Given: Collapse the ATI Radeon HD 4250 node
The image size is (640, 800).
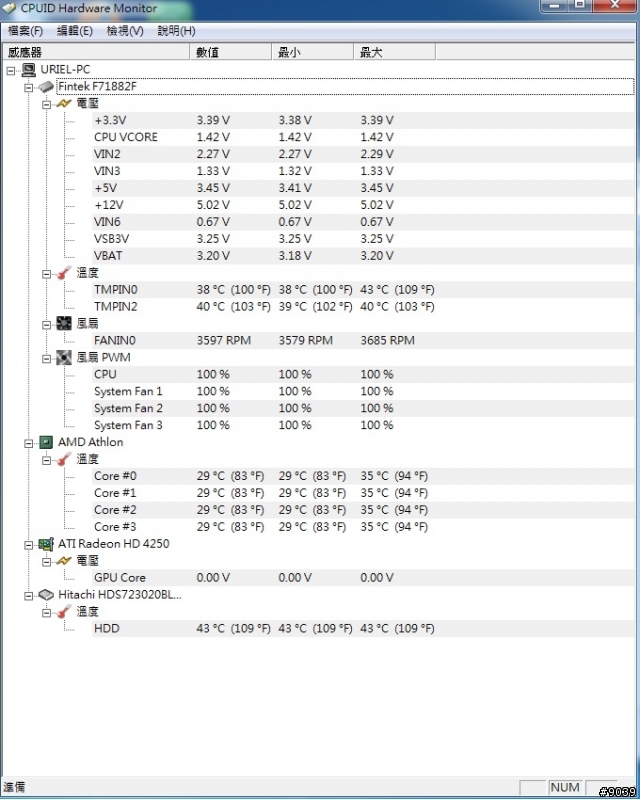Looking at the screenshot, I should pyautogui.click(x=29, y=545).
